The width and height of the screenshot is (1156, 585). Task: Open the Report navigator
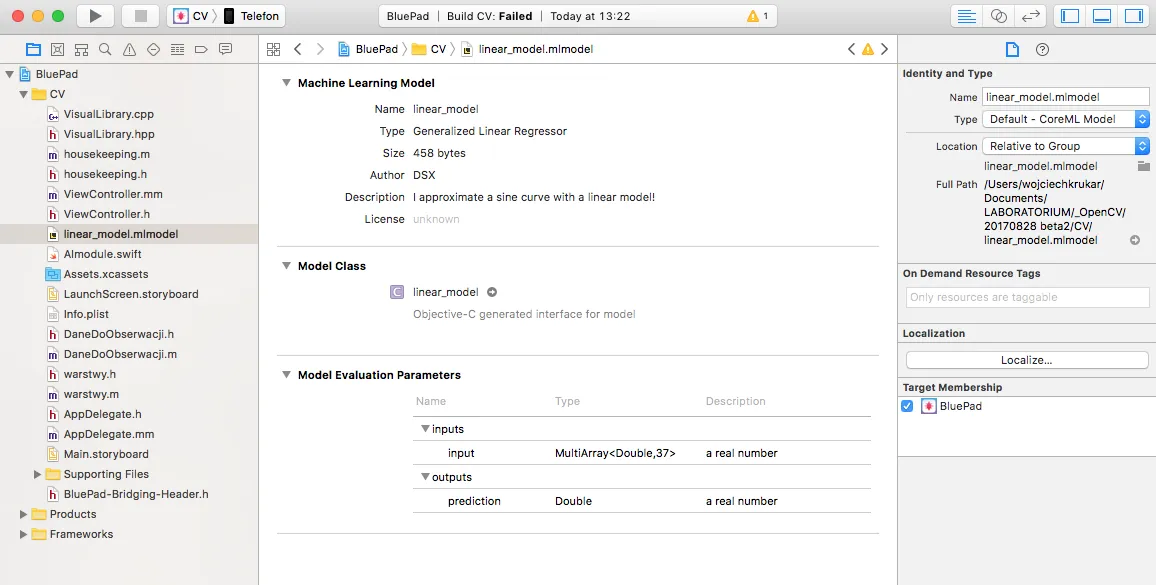tap(226, 49)
